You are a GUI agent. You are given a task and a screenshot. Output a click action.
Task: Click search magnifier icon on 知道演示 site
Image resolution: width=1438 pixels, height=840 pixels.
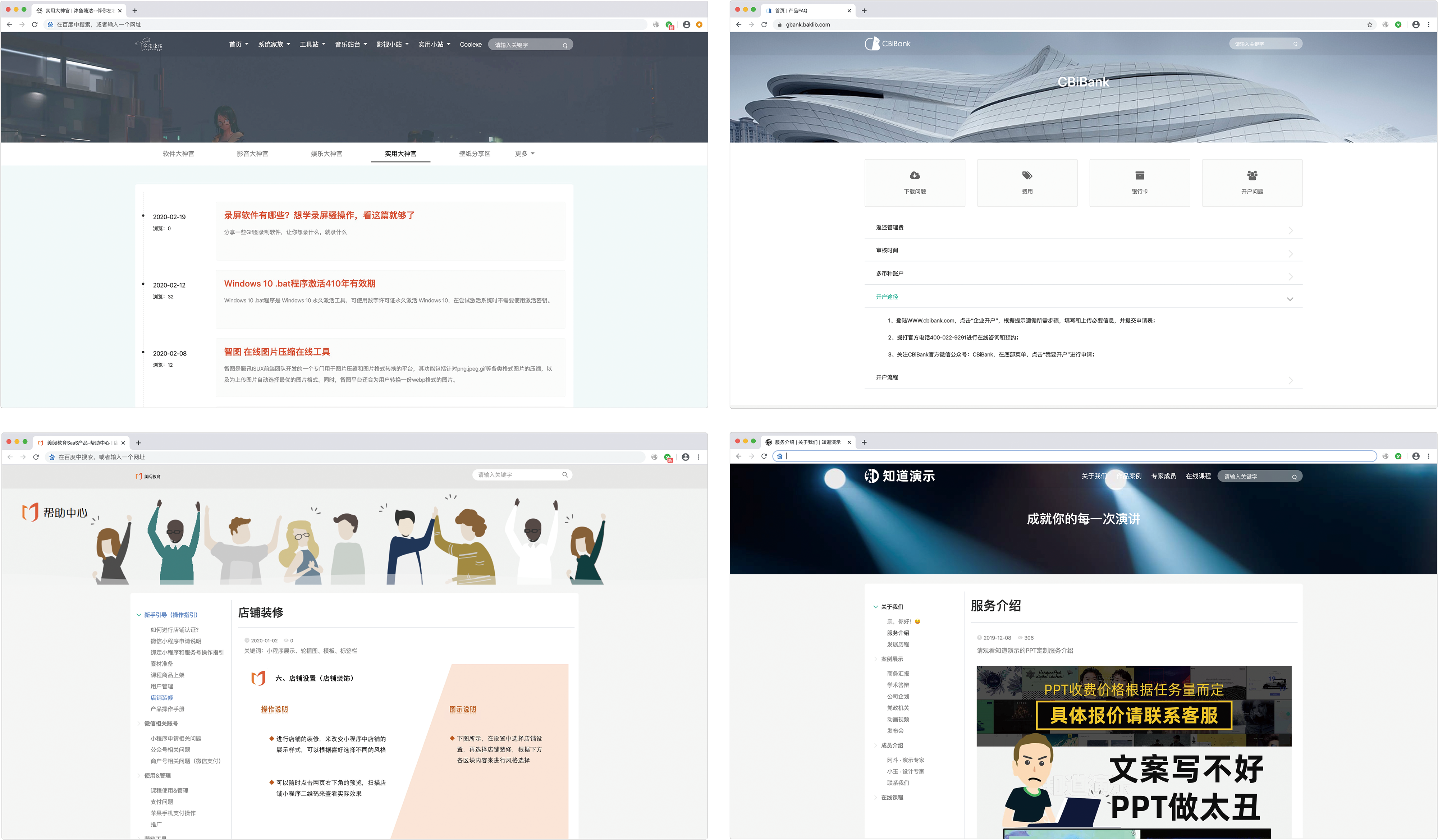pyautogui.click(x=1294, y=477)
